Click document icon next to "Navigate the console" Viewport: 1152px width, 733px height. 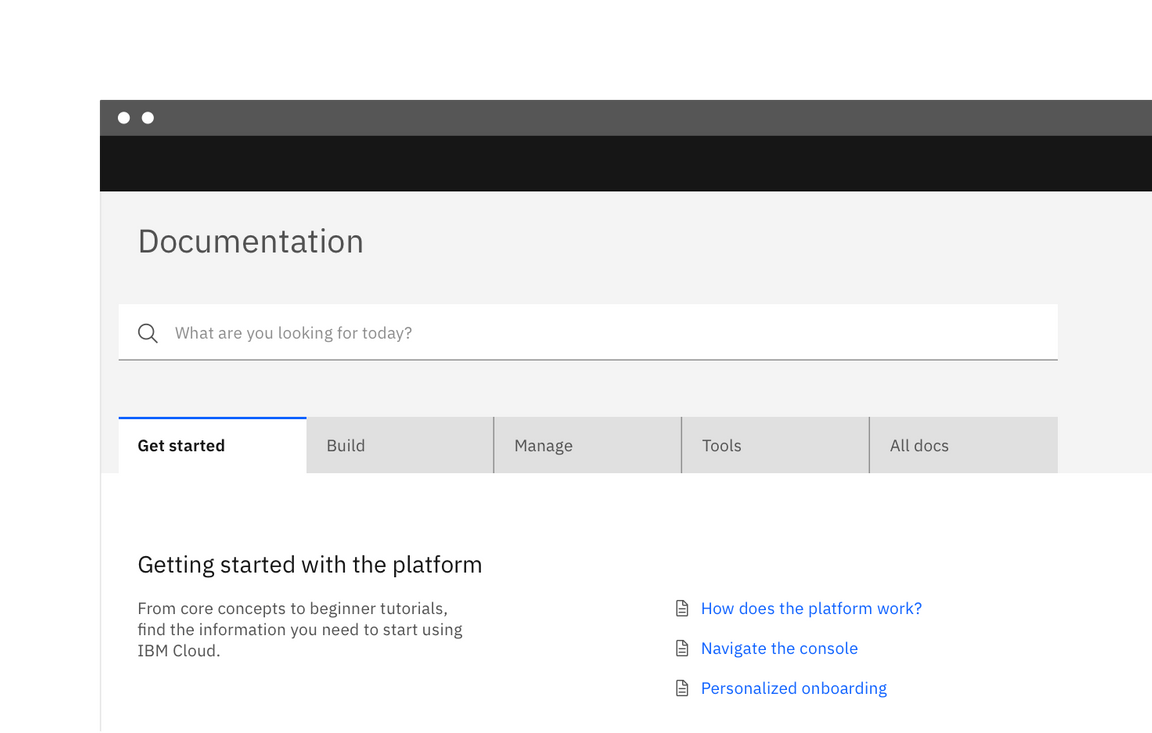[682, 647]
